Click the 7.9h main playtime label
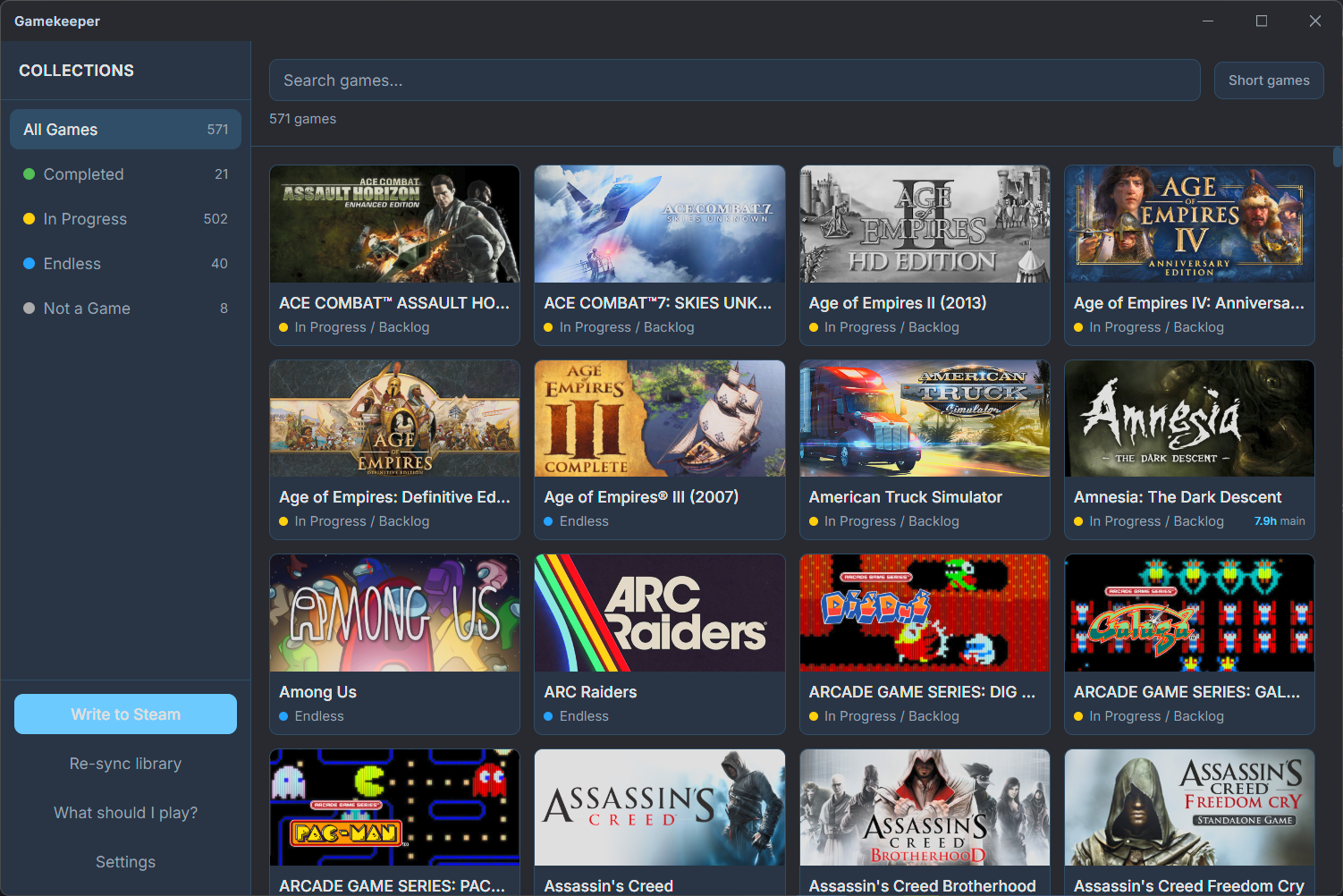 click(1280, 521)
